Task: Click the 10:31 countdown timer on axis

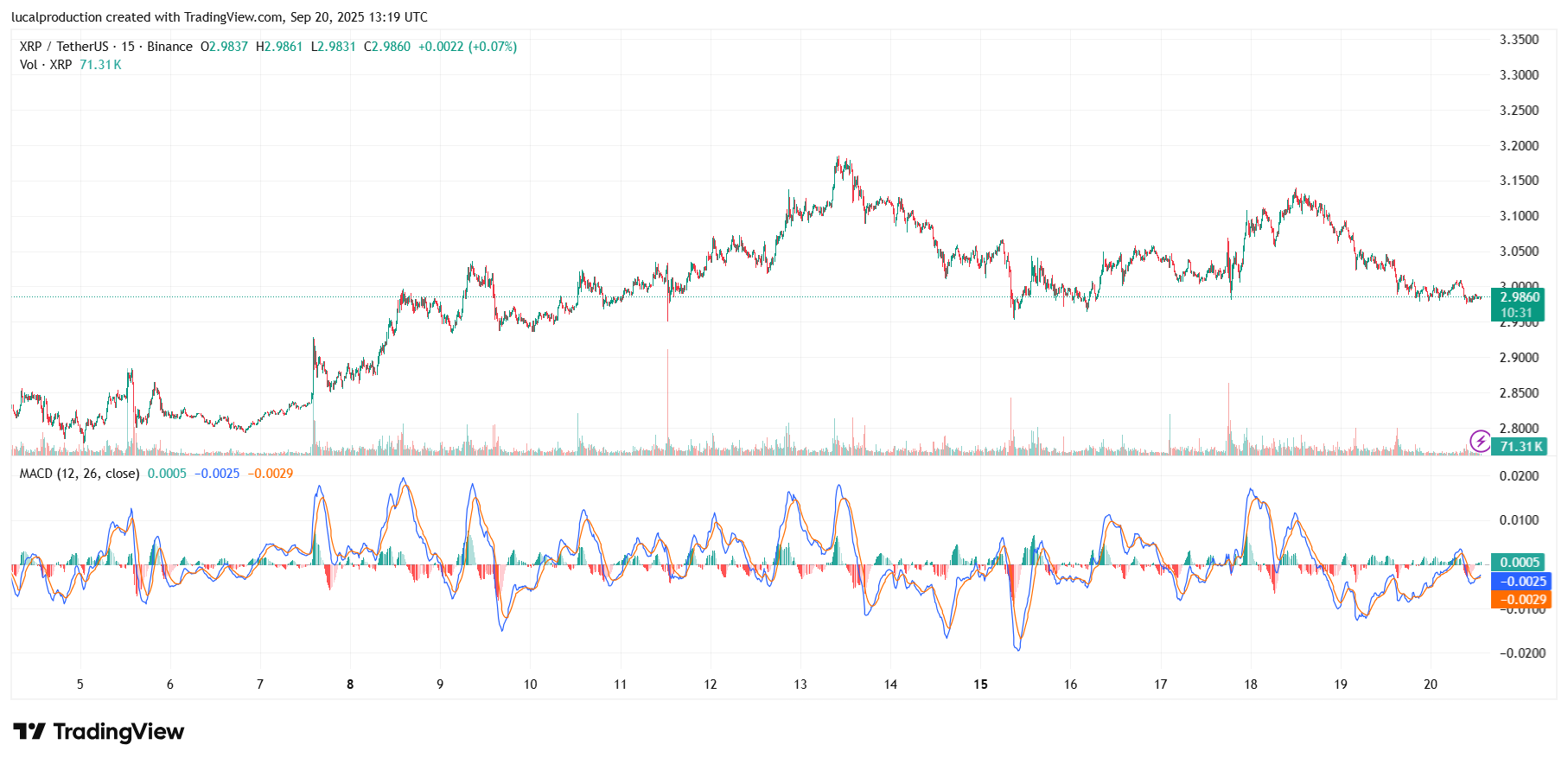Action: [1516, 313]
